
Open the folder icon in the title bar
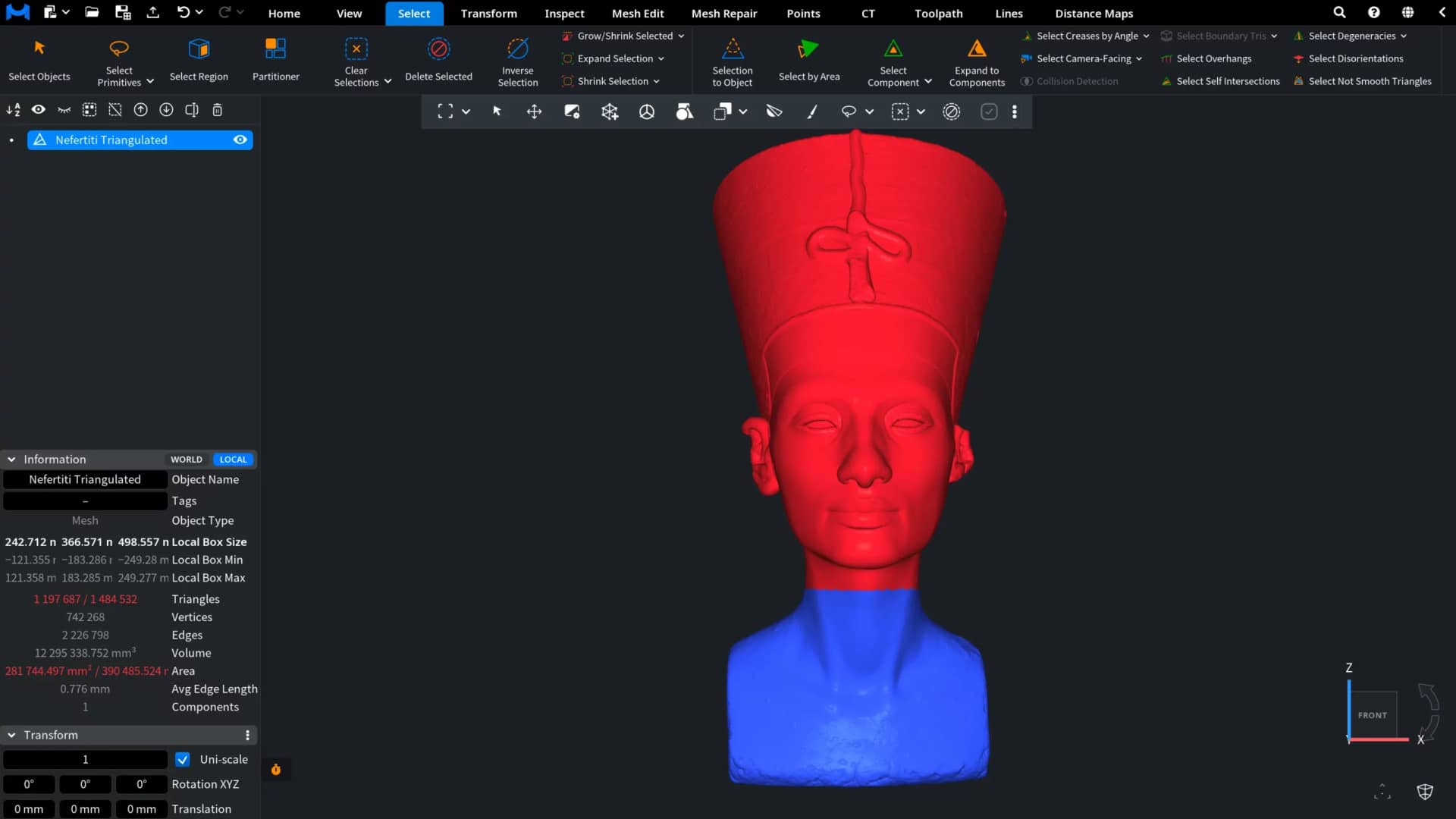coord(92,12)
